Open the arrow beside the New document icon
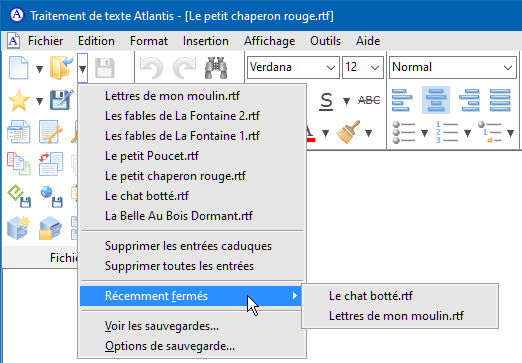The width and height of the screenshot is (522, 363). pos(40,69)
